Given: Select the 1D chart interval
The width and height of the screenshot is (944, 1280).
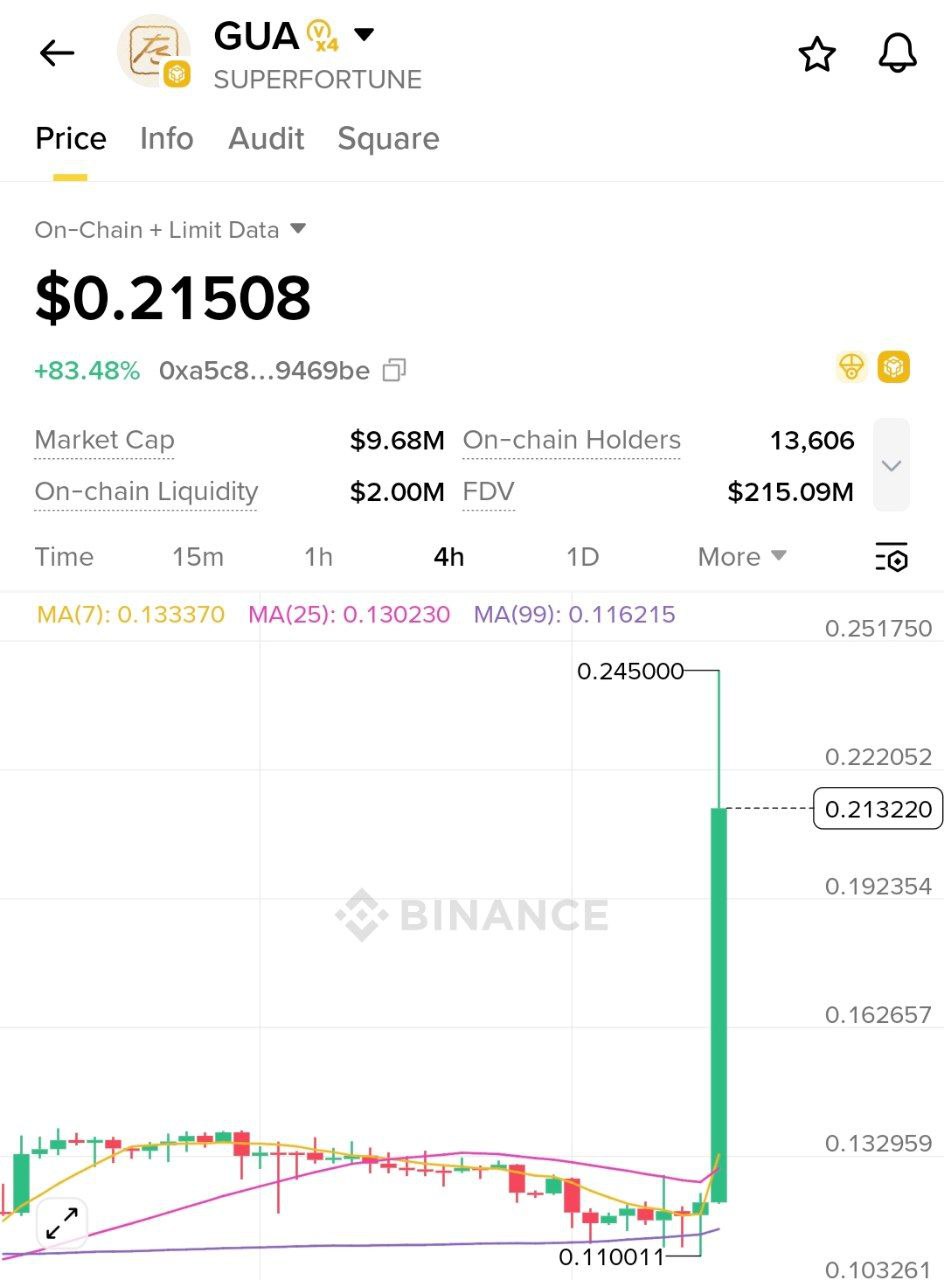Looking at the screenshot, I should (582, 557).
